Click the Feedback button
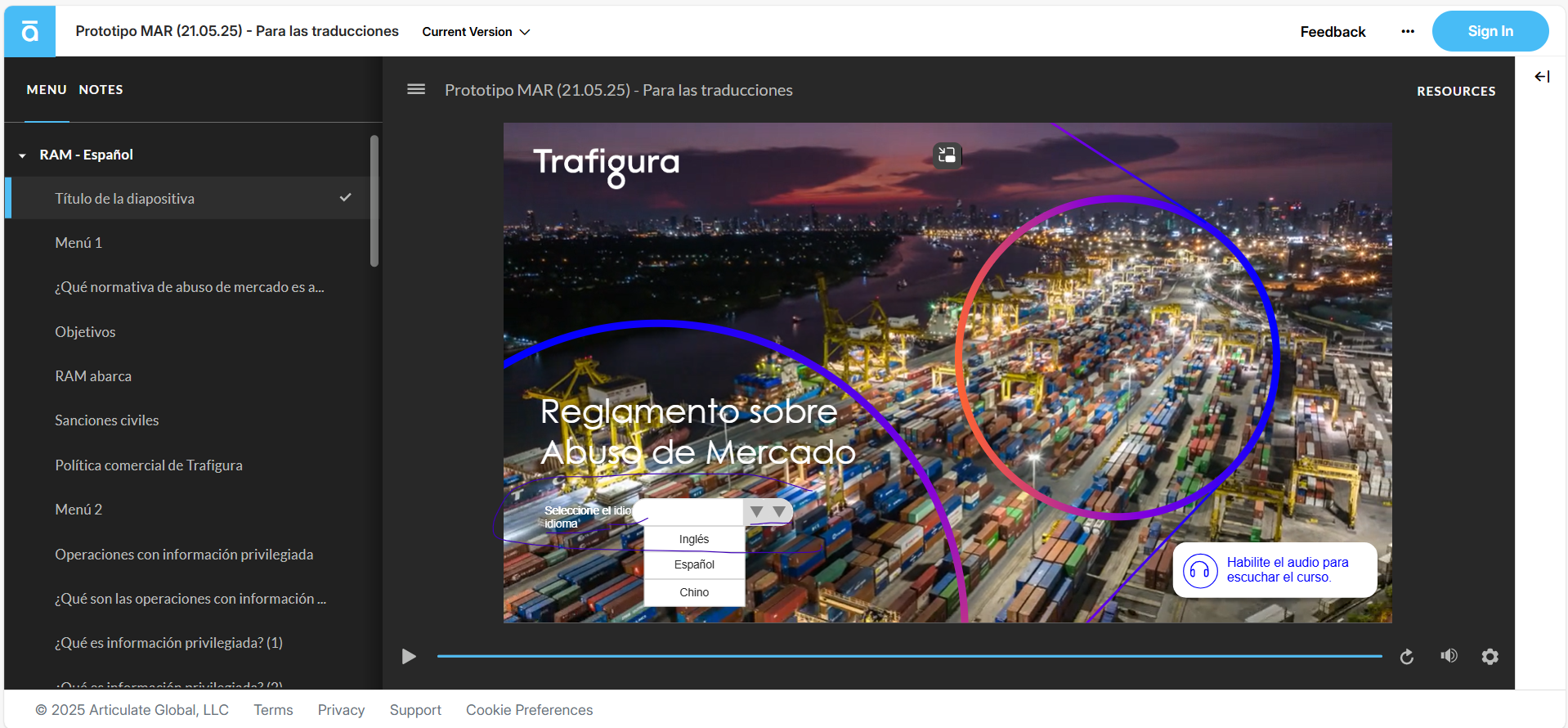1568x728 pixels. click(1333, 32)
